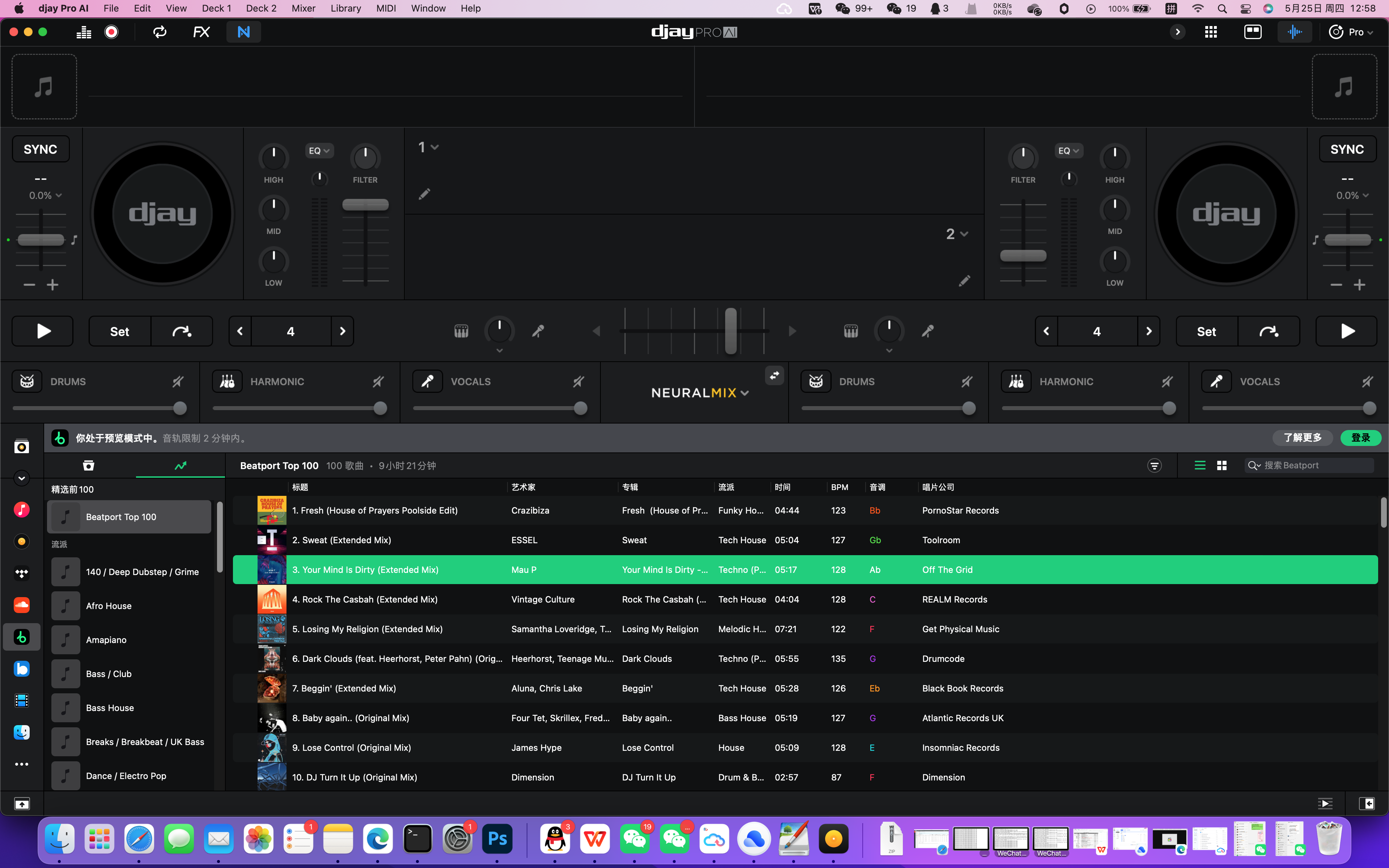Click the green 登录 button
The image size is (1389, 868).
(x=1360, y=438)
